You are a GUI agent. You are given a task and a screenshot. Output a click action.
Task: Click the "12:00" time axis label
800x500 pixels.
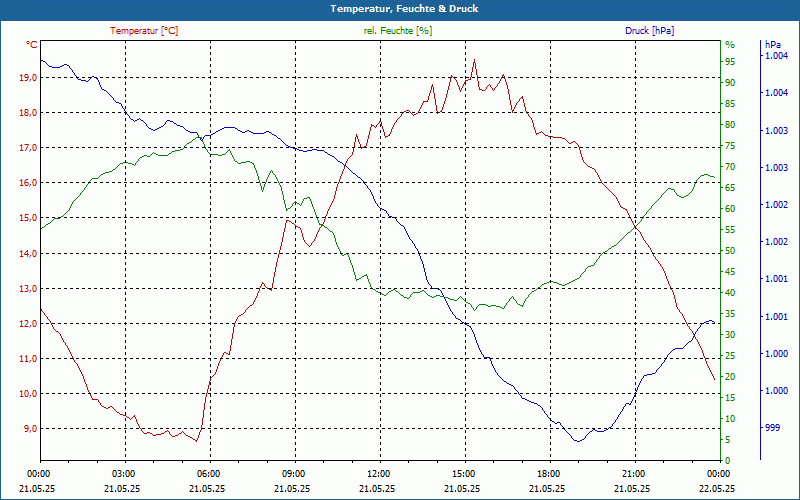point(378,474)
